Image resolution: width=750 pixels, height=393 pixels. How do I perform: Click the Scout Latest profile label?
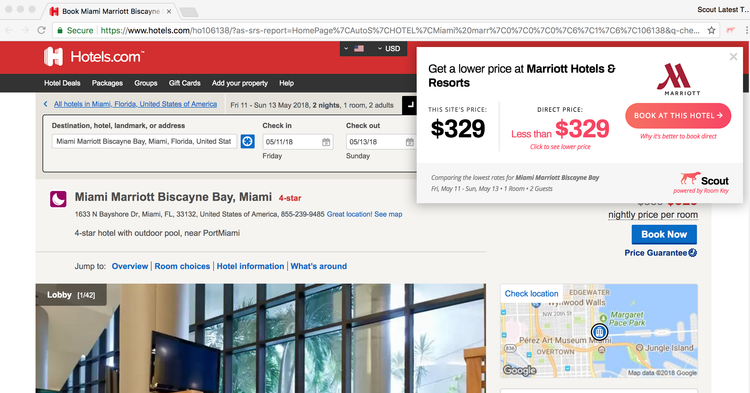[x=723, y=10]
